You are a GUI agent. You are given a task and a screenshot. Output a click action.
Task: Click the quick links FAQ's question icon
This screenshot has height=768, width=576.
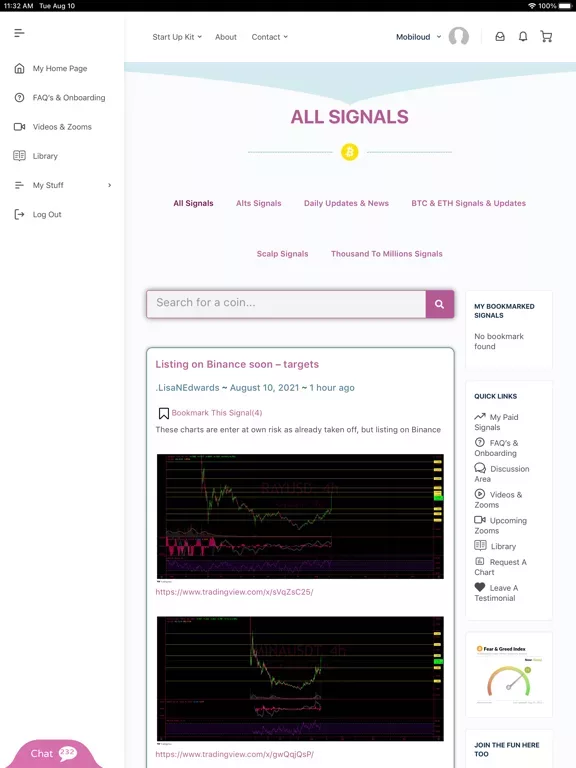480,442
